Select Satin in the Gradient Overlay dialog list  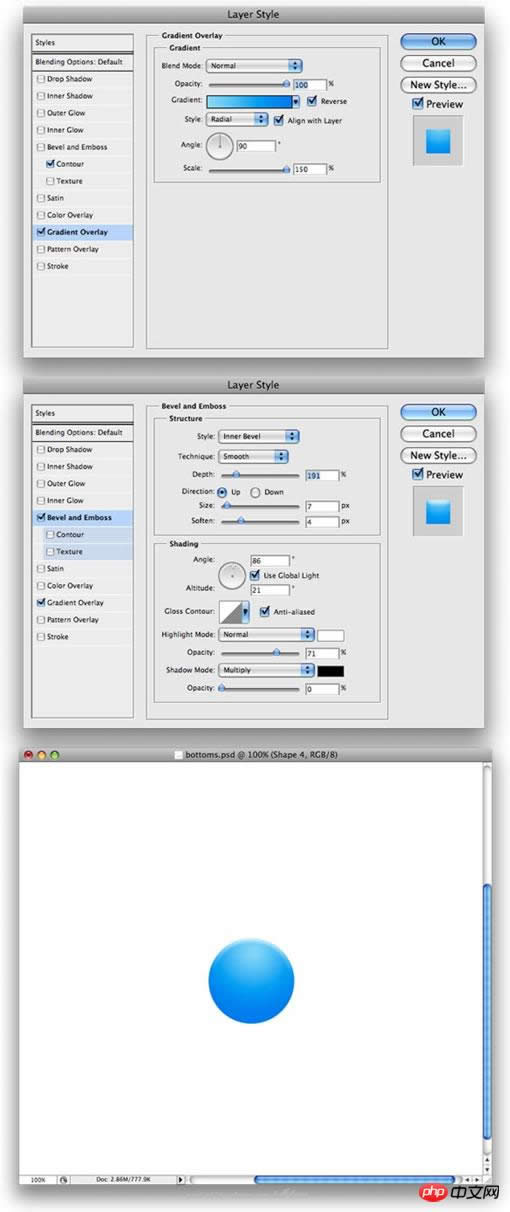pos(83,198)
